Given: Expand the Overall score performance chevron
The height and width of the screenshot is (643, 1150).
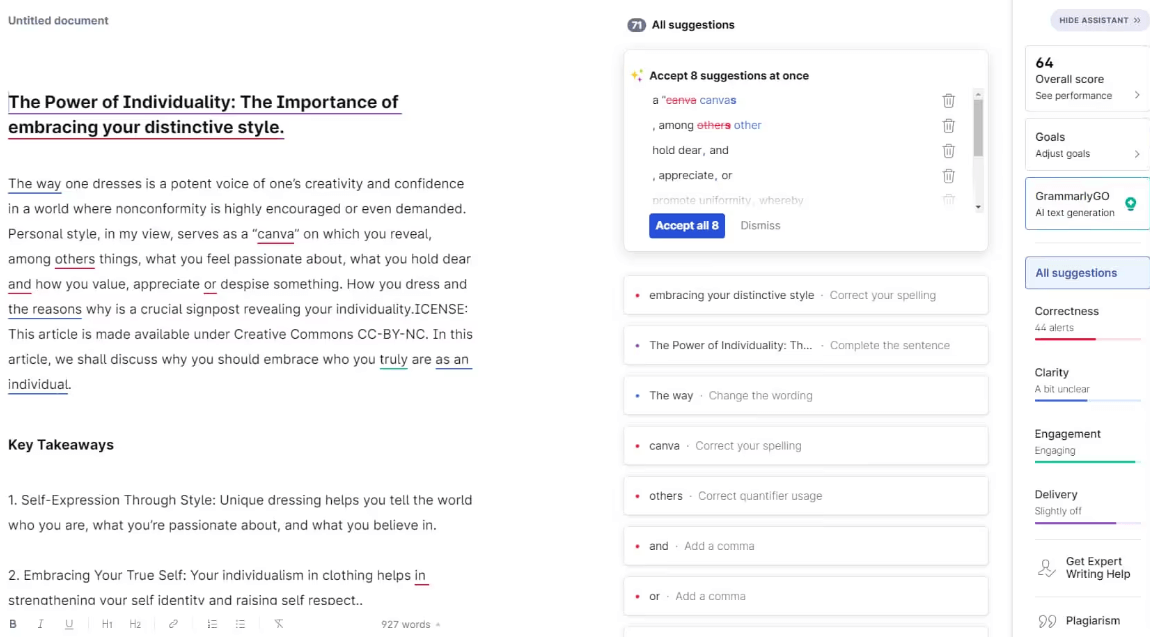Looking at the screenshot, I should 1137,96.
